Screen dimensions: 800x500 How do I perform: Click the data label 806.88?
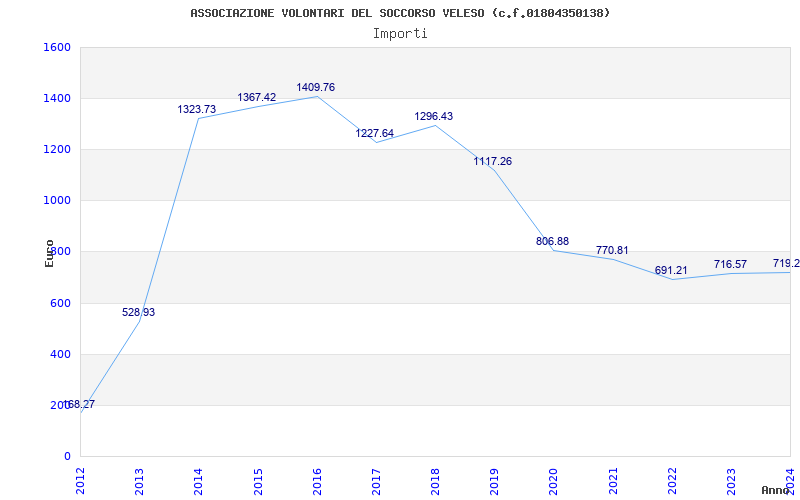coord(552,241)
